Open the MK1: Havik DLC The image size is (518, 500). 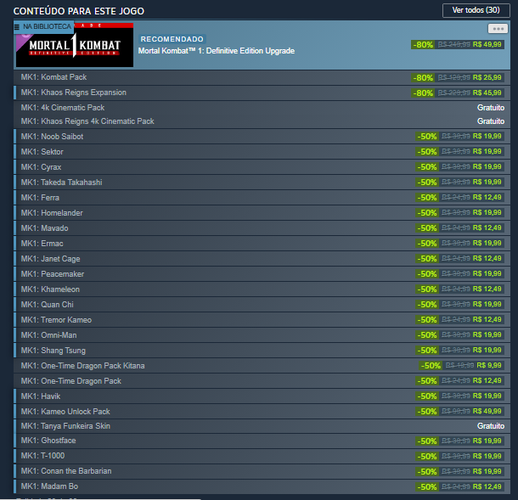coord(262,396)
